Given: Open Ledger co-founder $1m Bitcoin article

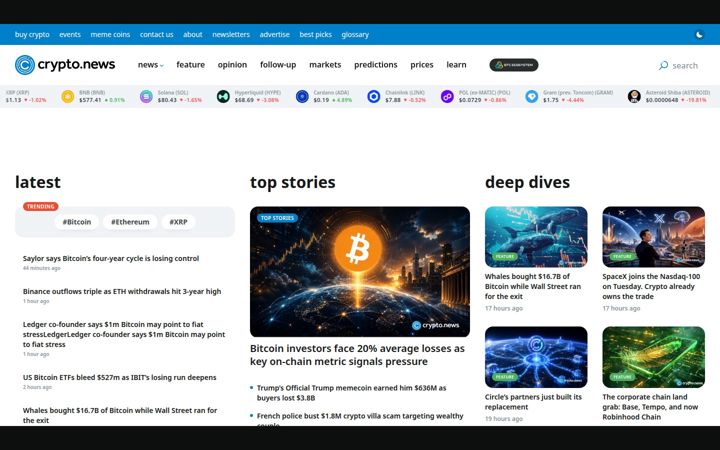Looking at the screenshot, I should point(124,334).
